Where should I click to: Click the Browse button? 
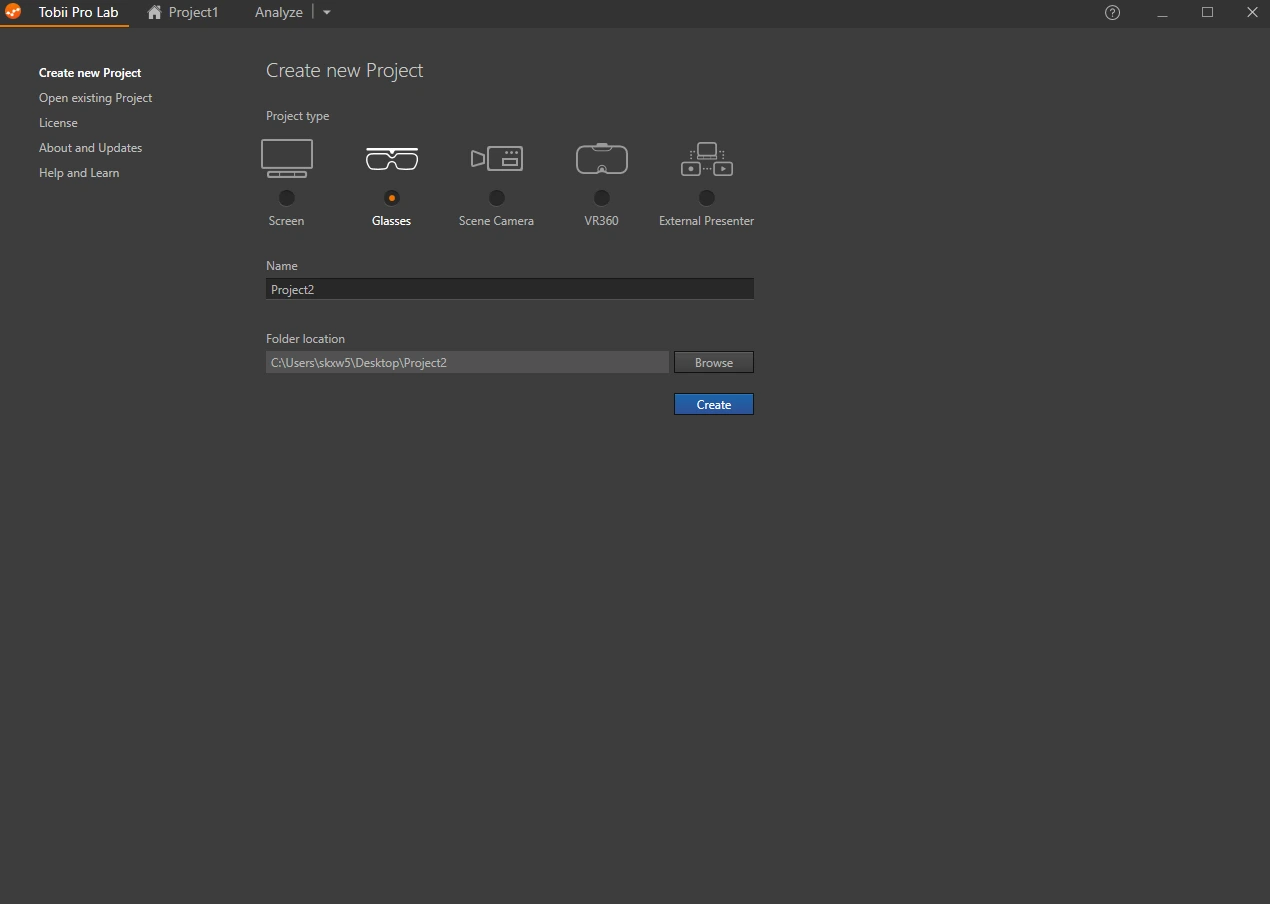(714, 362)
